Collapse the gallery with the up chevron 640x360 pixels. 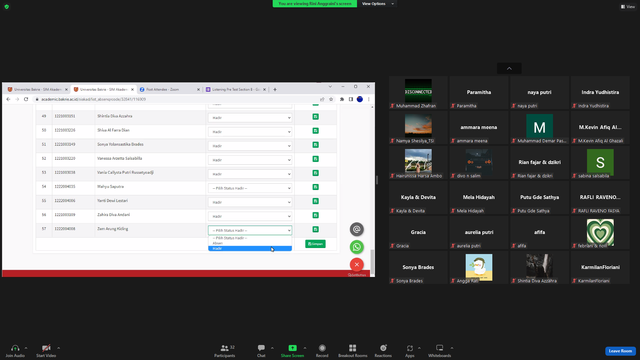click(x=509, y=69)
